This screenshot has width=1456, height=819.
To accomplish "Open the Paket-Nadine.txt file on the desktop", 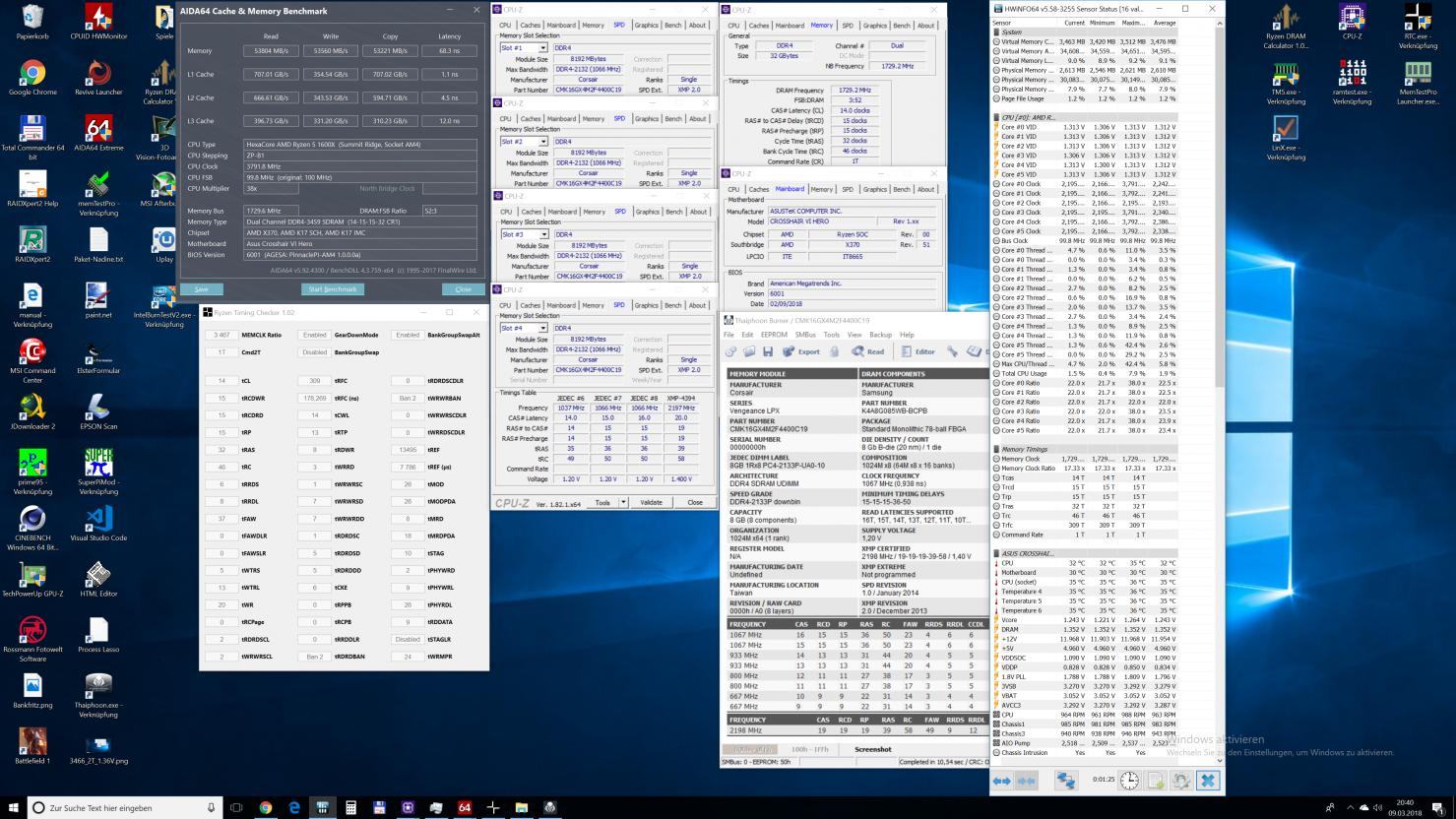I will point(97,245).
